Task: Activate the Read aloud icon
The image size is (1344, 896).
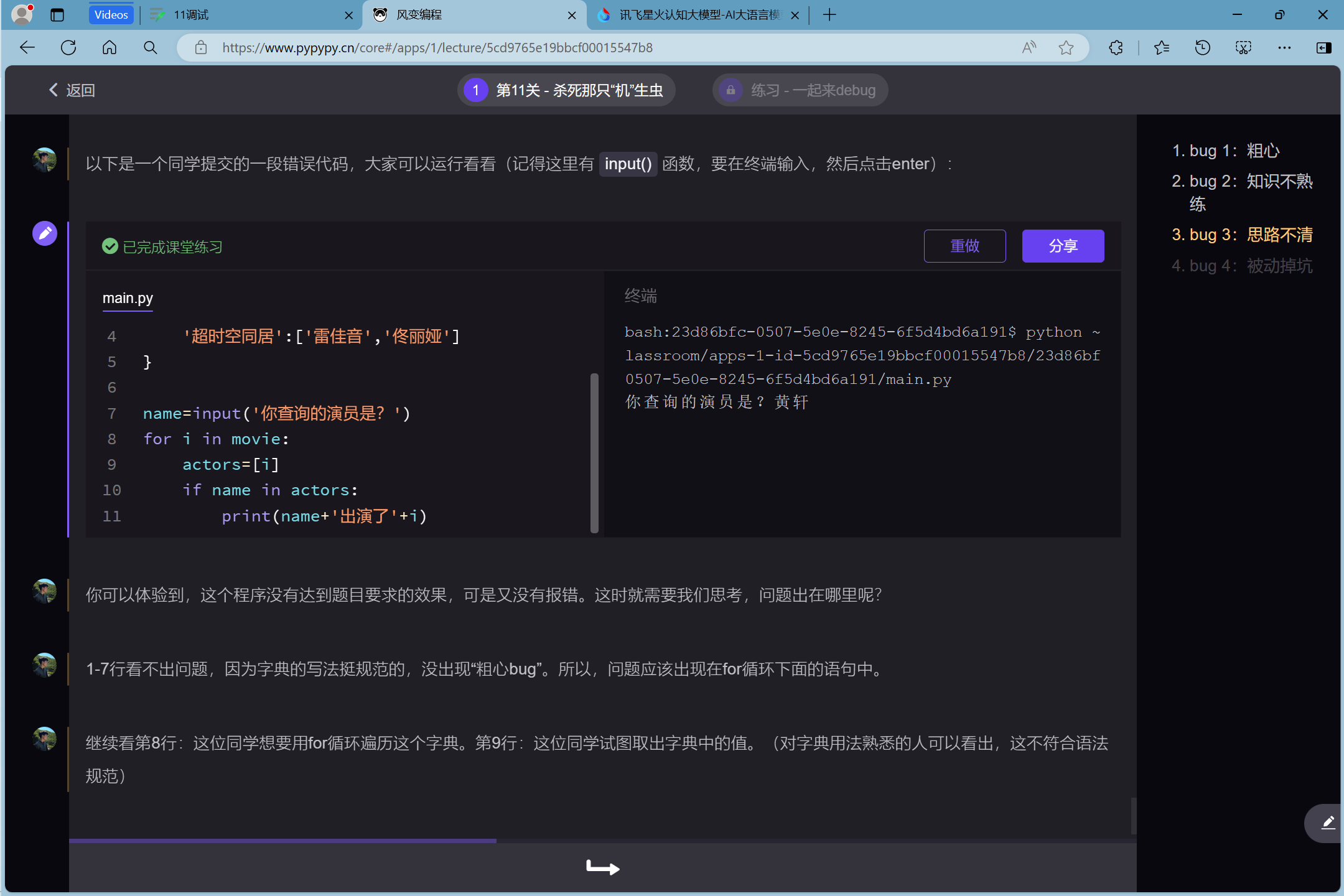Action: click(1029, 47)
